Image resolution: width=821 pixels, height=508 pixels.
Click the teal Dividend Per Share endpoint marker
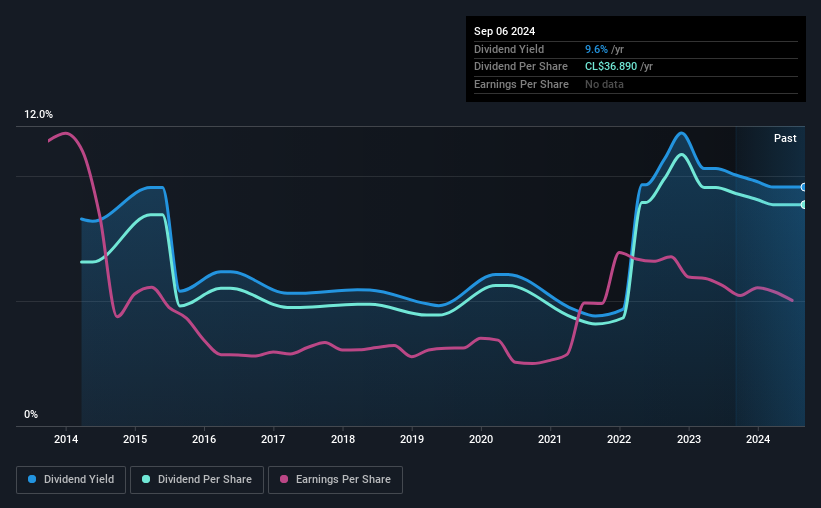click(x=804, y=205)
